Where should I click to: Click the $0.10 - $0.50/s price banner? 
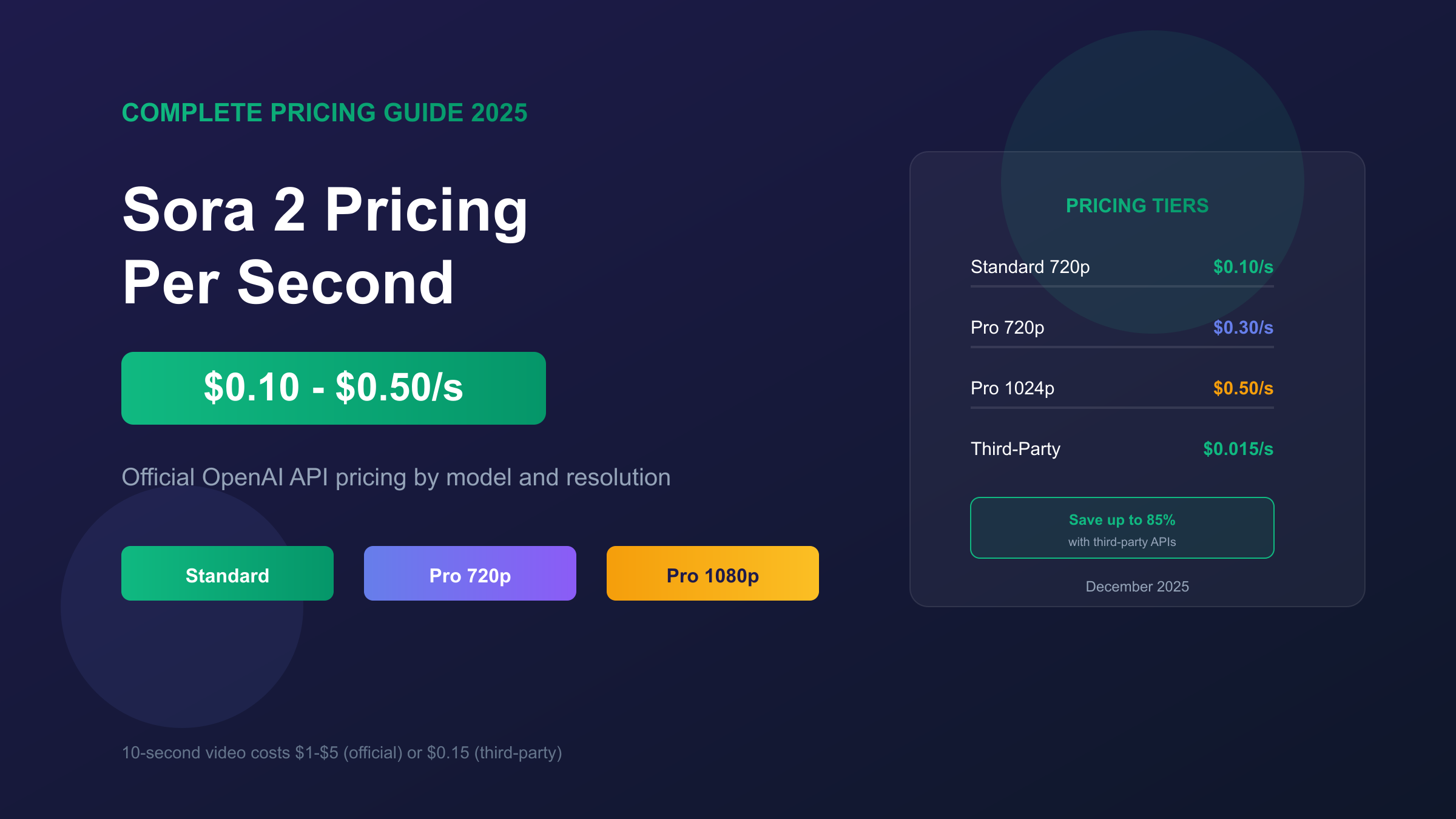333,388
